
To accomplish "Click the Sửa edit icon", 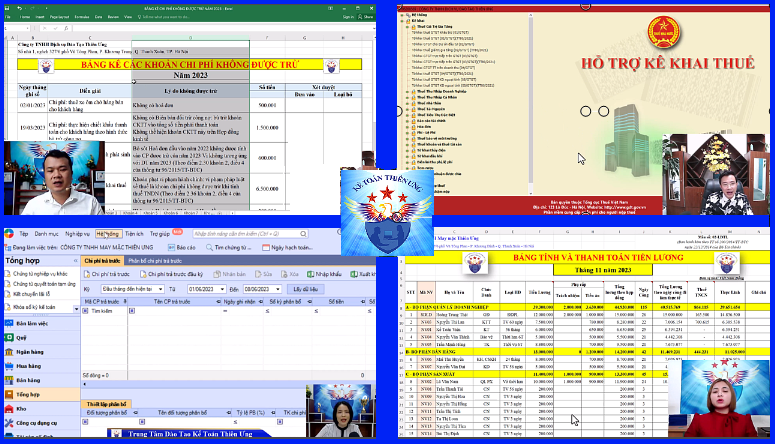I will click(258, 274).
